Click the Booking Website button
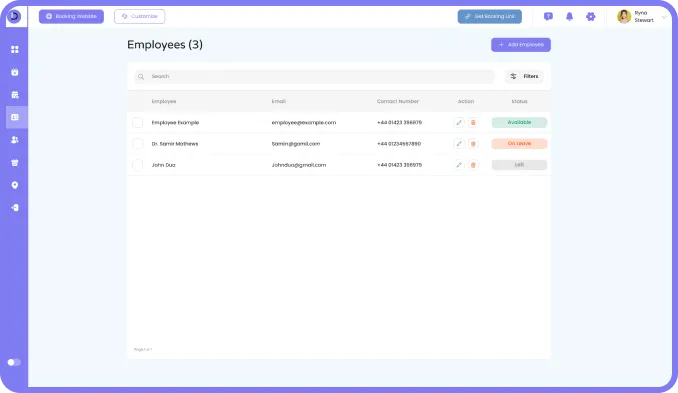 click(x=71, y=16)
